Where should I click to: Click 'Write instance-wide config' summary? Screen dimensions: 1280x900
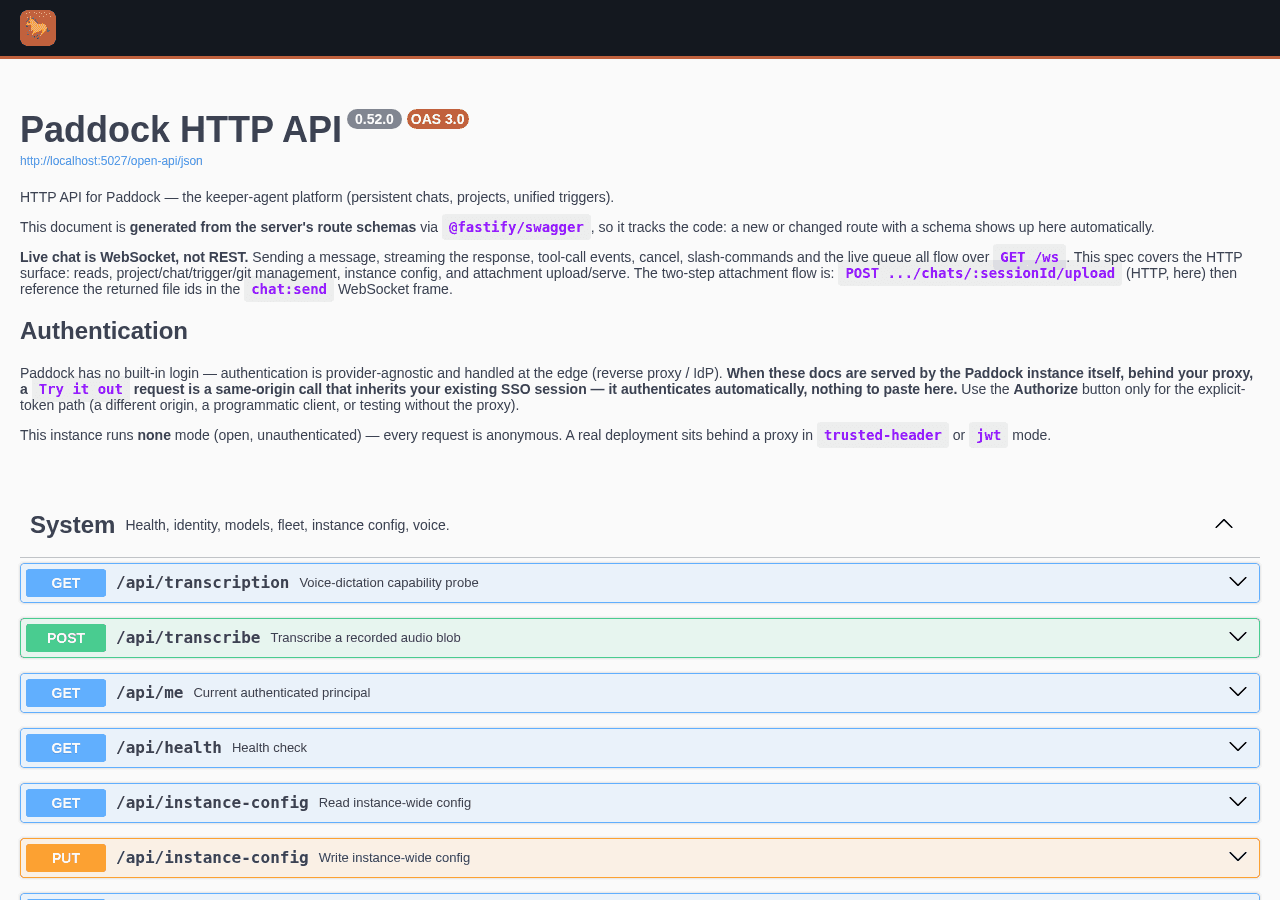pyautogui.click(x=394, y=858)
